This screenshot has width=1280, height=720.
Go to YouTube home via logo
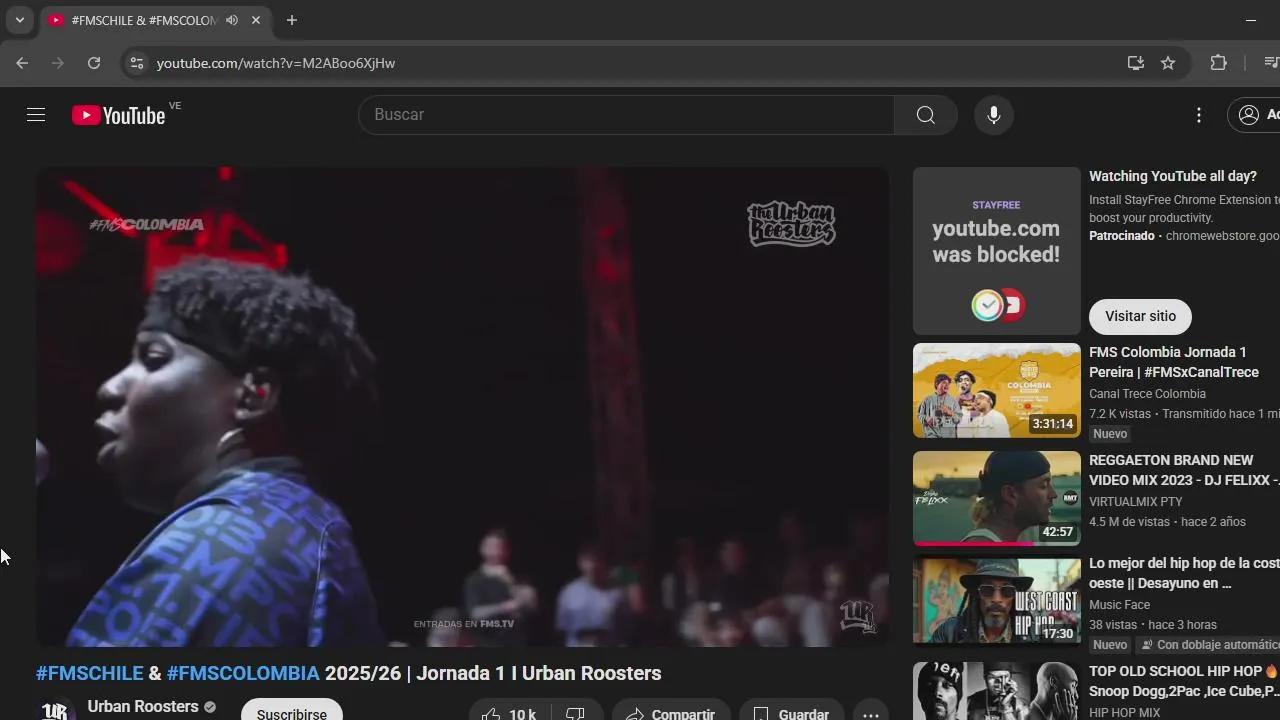pos(118,115)
